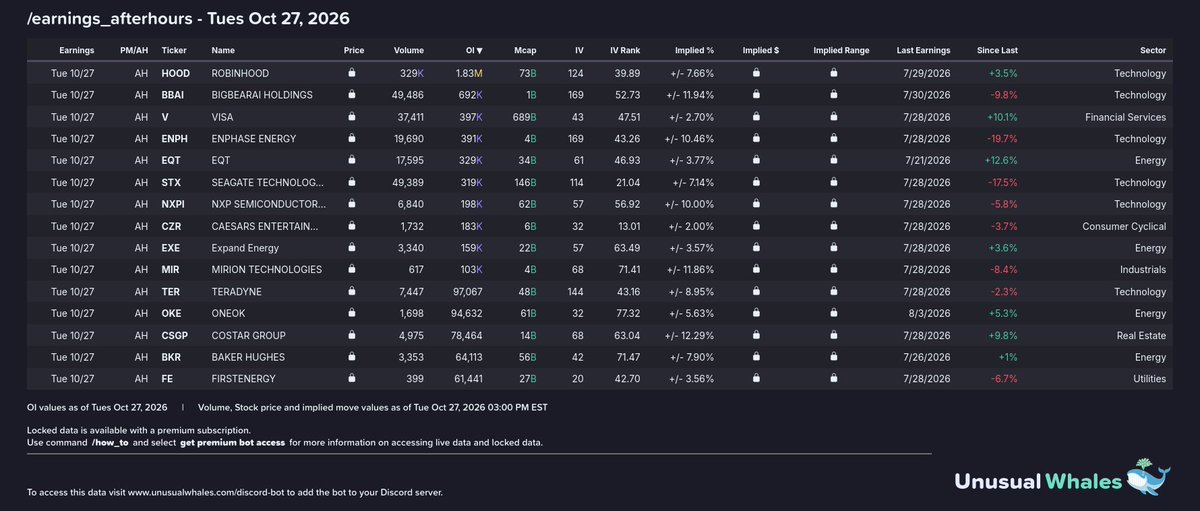Click the Mcap column header

coord(526,50)
